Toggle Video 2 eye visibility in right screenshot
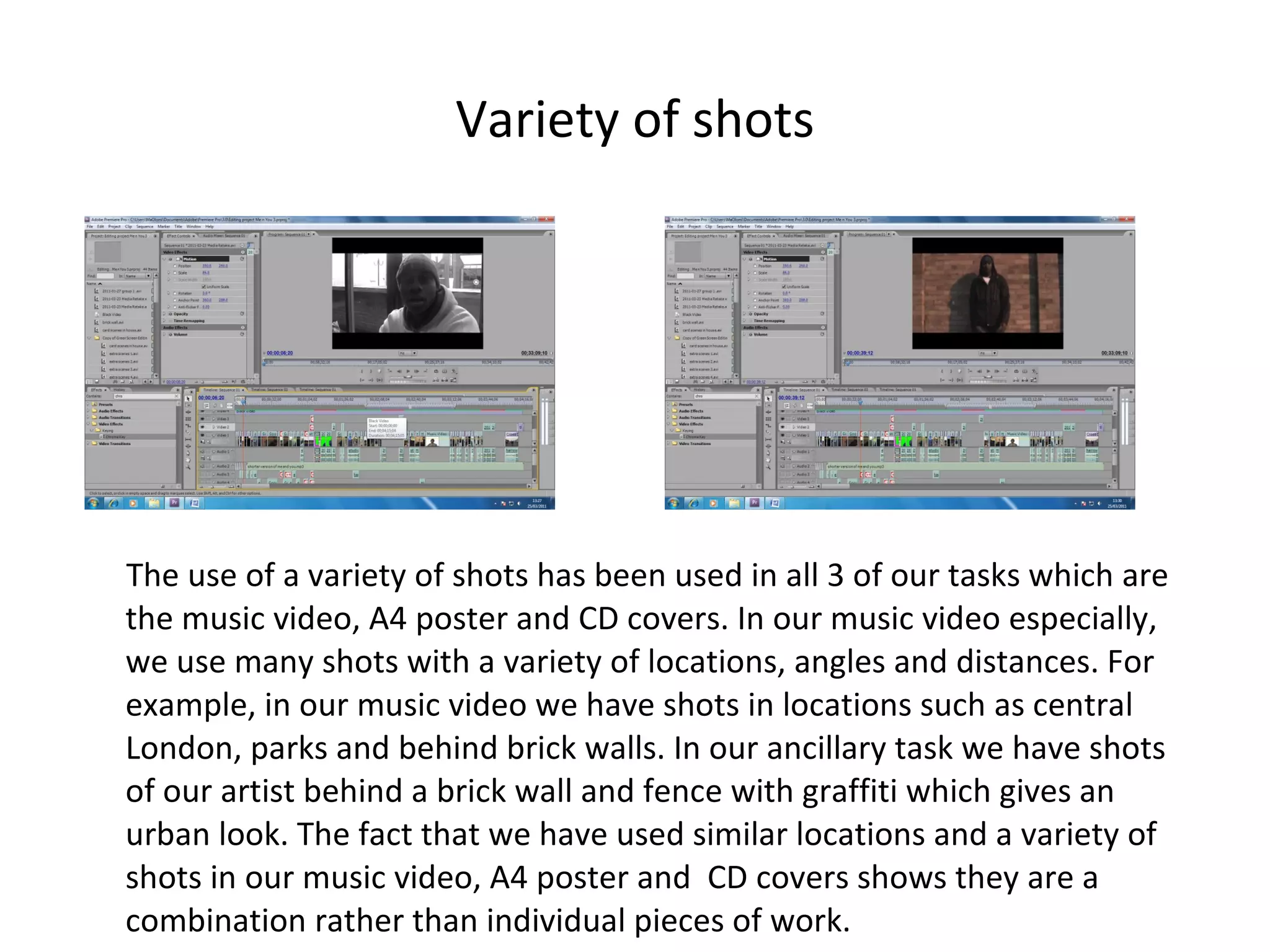Image resolution: width=1270 pixels, height=952 pixels. click(783, 427)
